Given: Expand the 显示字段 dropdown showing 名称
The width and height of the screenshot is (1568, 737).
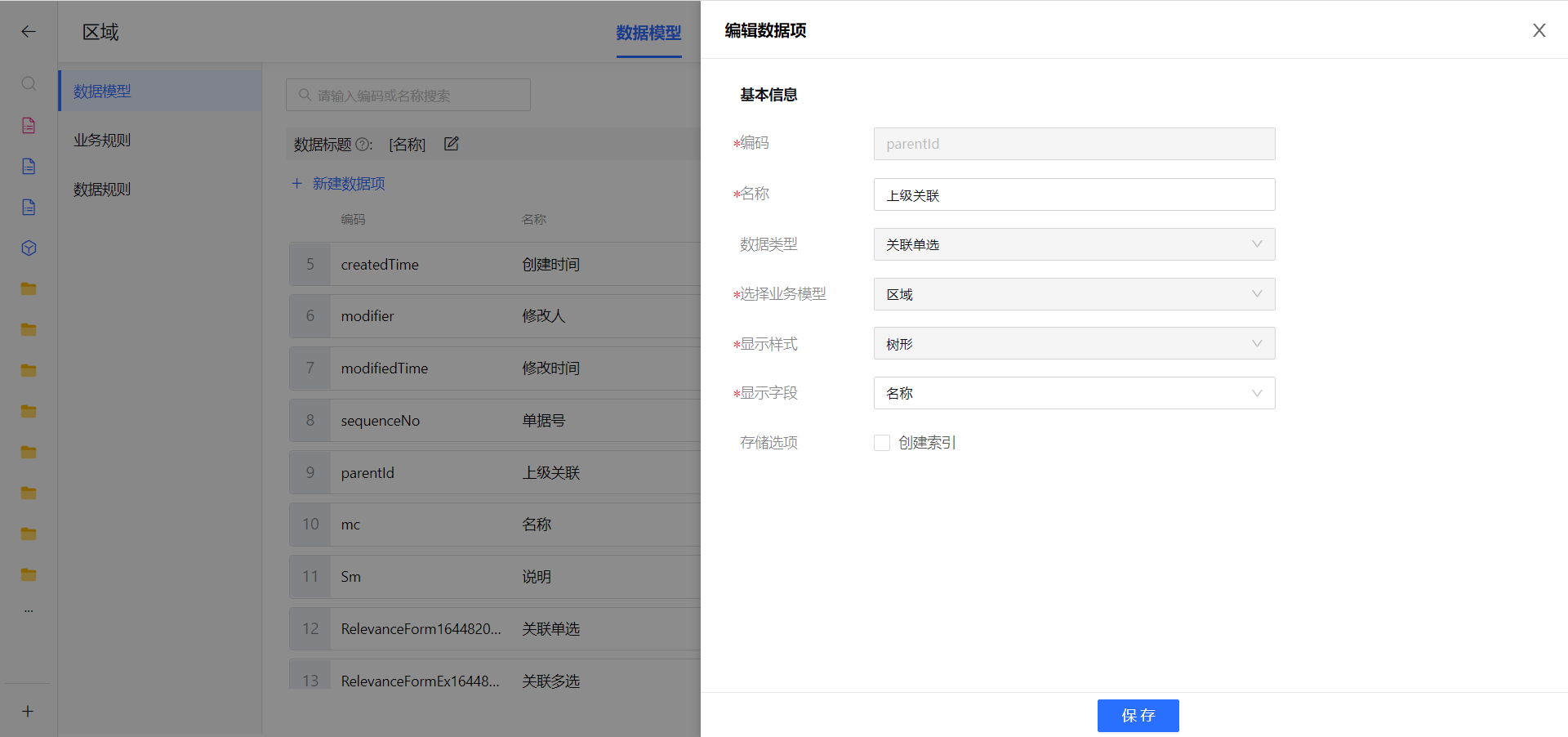Looking at the screenshot, I should pos(1074,393).
